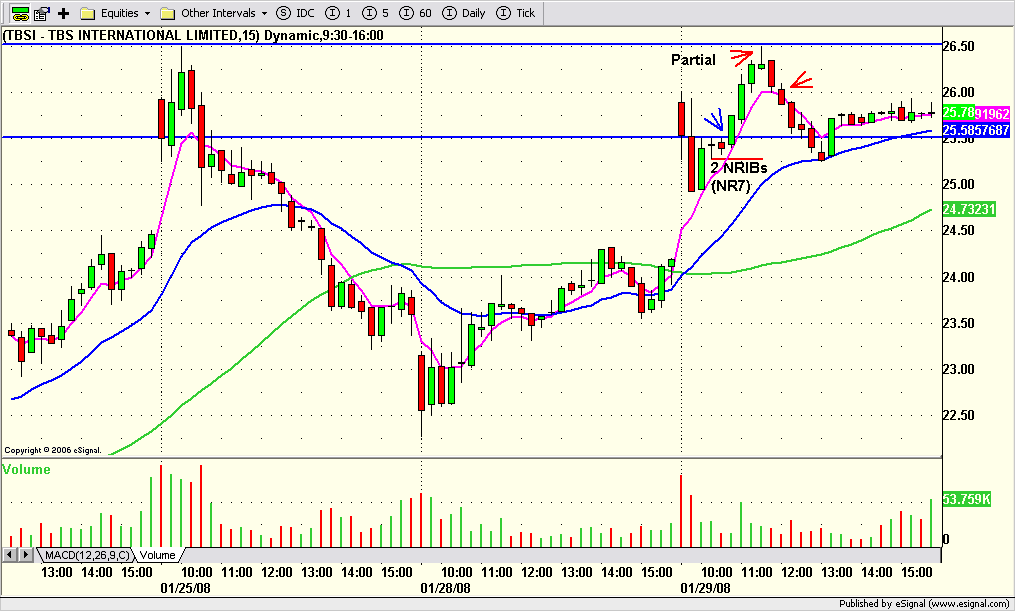Click the green 24.73231 moving average value
This screenshot has height=611, width=1015.
pyautogui.click(x=969, y=210)
